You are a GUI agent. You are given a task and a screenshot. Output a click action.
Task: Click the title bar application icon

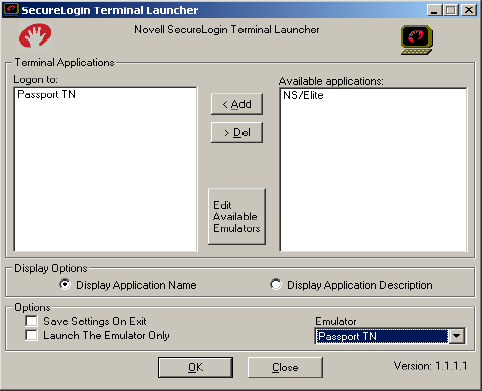(x=11, y=9)
